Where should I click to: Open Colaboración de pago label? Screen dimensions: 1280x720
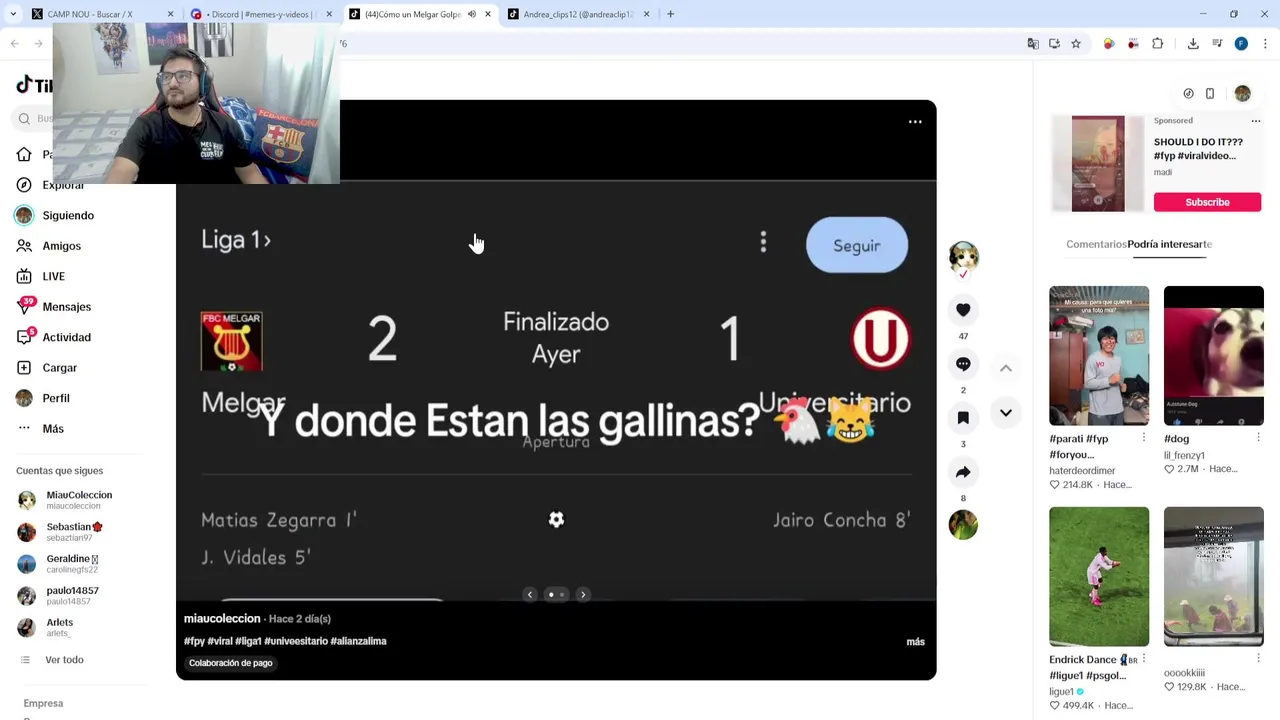(231, 663)
